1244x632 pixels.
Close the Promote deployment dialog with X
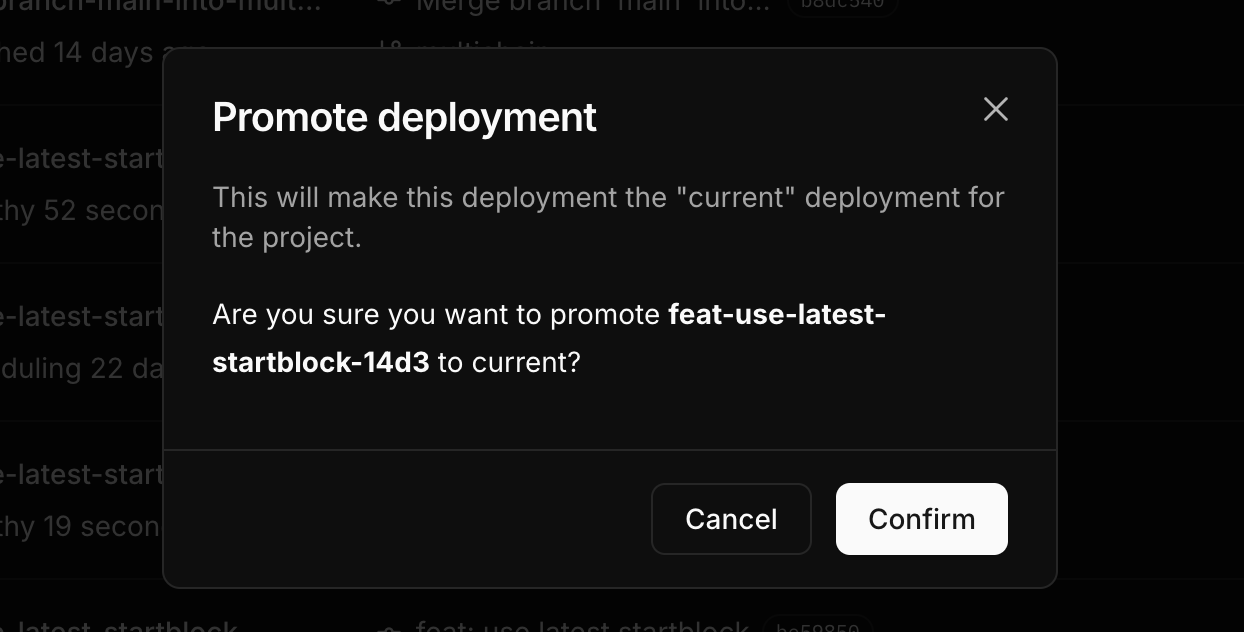tap(995, 109)
